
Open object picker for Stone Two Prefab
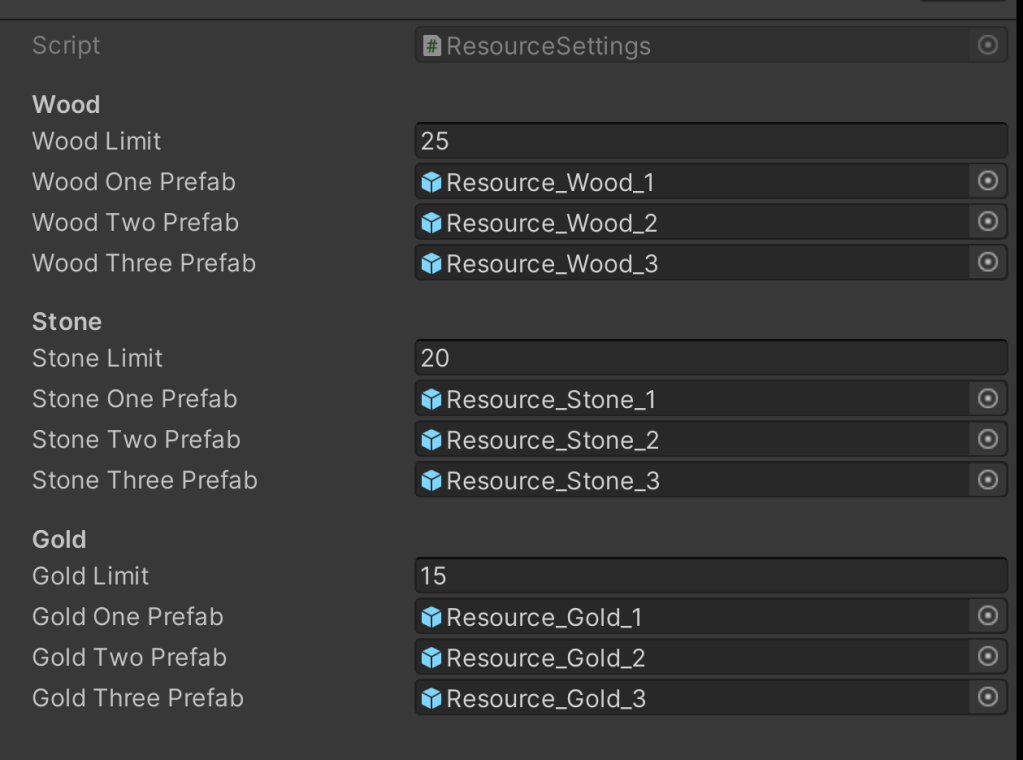987,440
